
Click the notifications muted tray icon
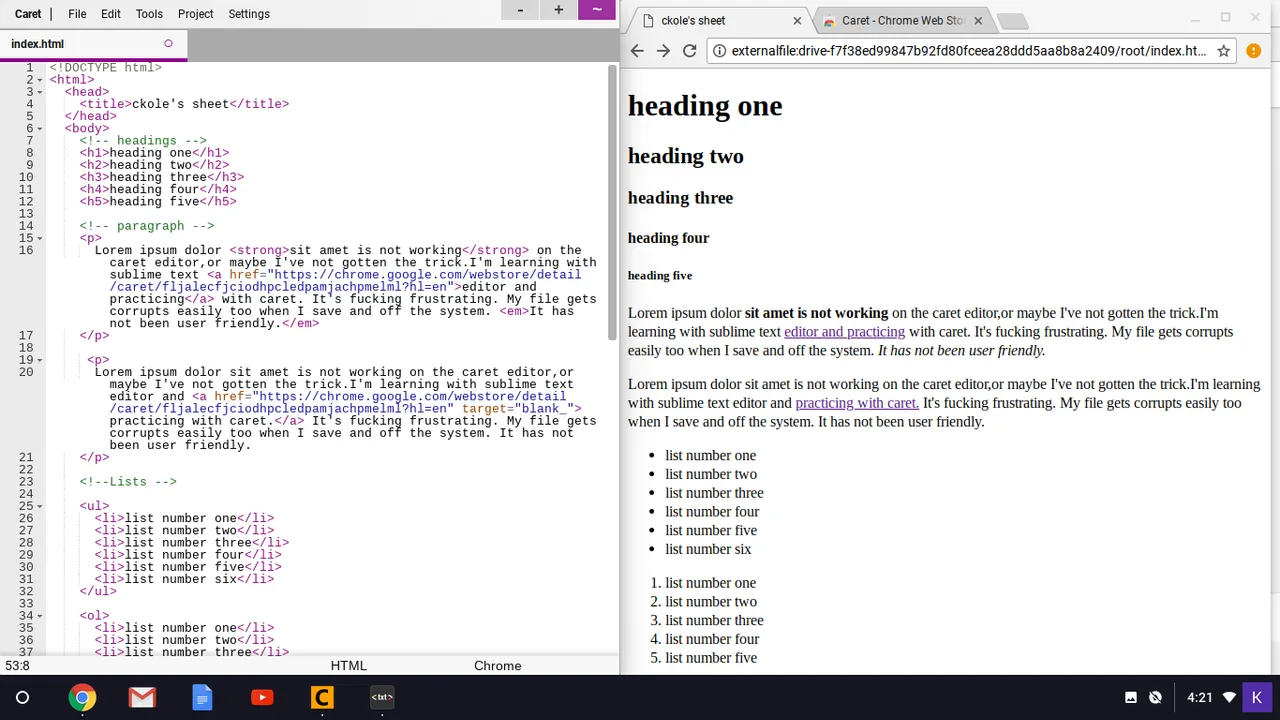[1155, 698]
